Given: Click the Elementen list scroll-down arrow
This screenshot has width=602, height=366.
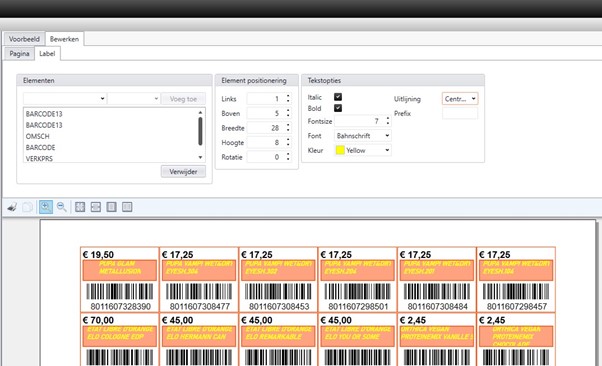Looking at the screenshot, I should tap(200, 157).
